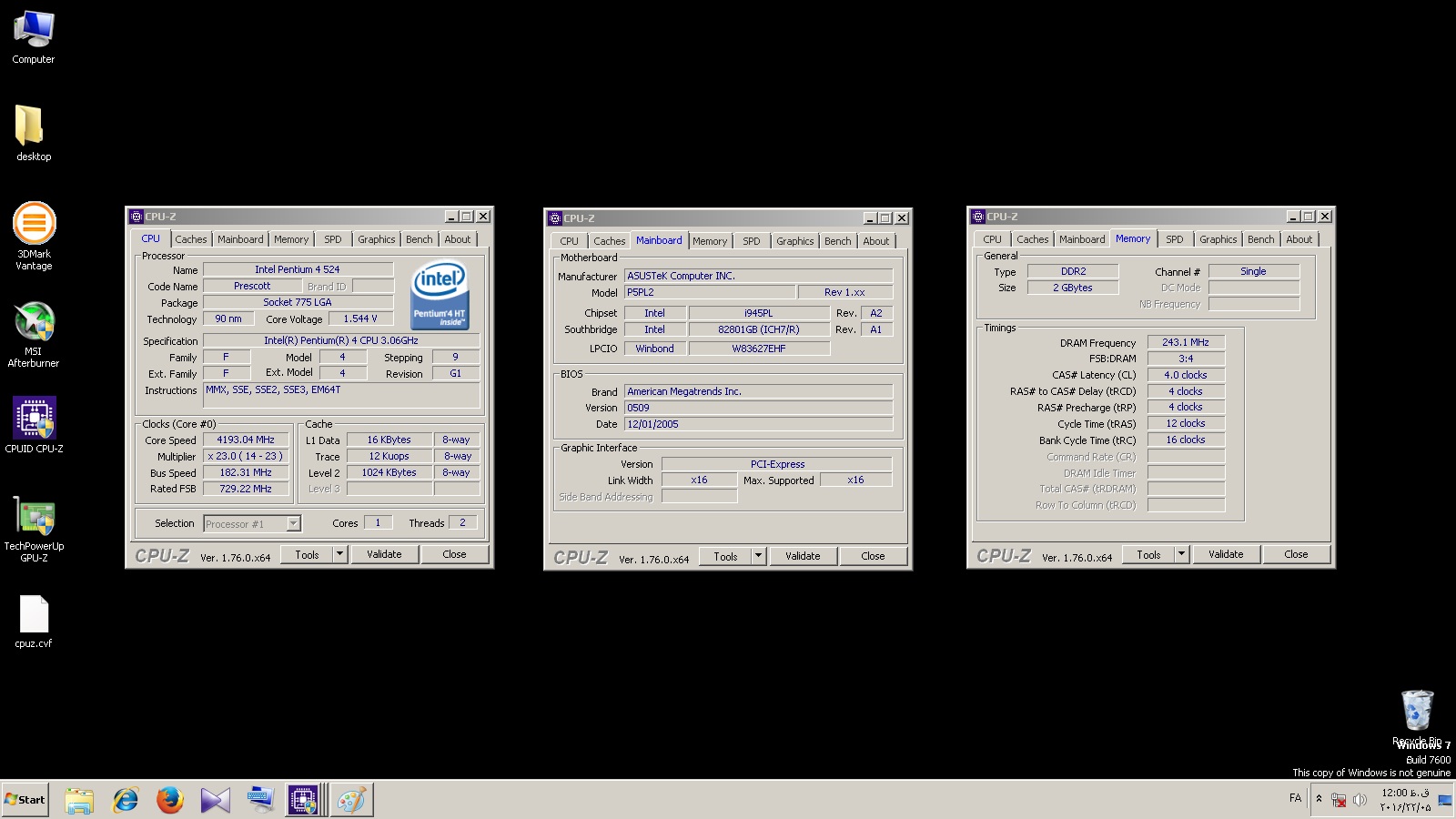The width and height of the screenshot is (1456, 819).
Task: Click the DDR2 memory type field
Action: [x=1073, y=271]
